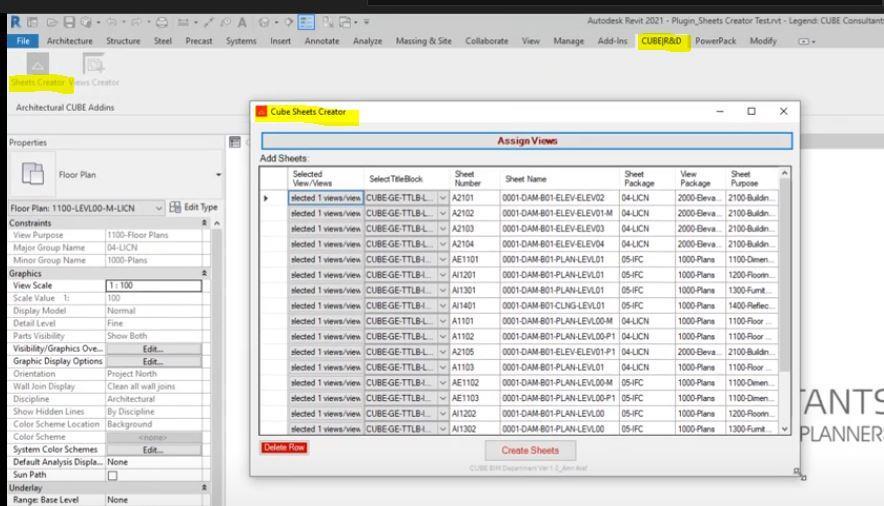Click the Redo arrow icon

[136, 23]
